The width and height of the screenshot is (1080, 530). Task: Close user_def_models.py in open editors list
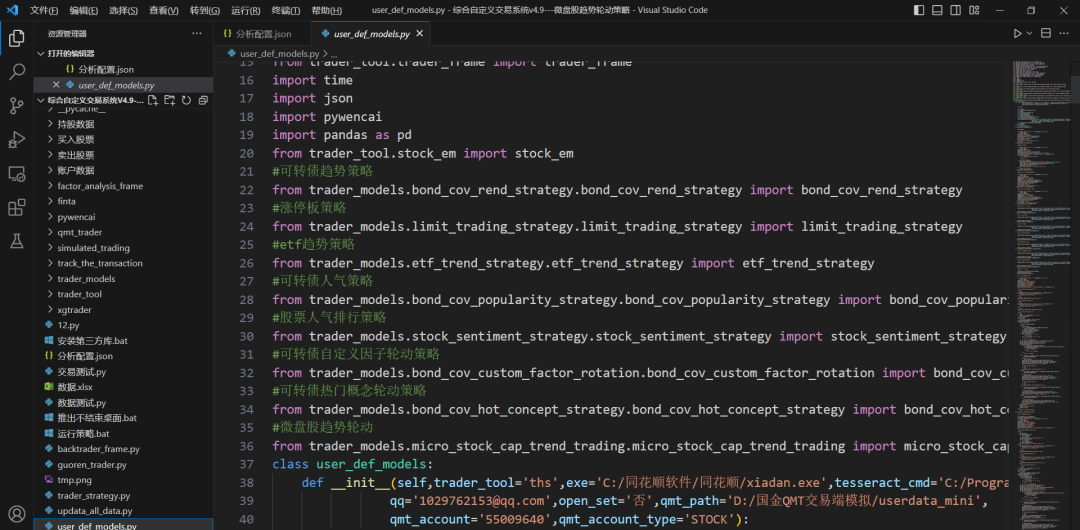(x=56, y=85)
